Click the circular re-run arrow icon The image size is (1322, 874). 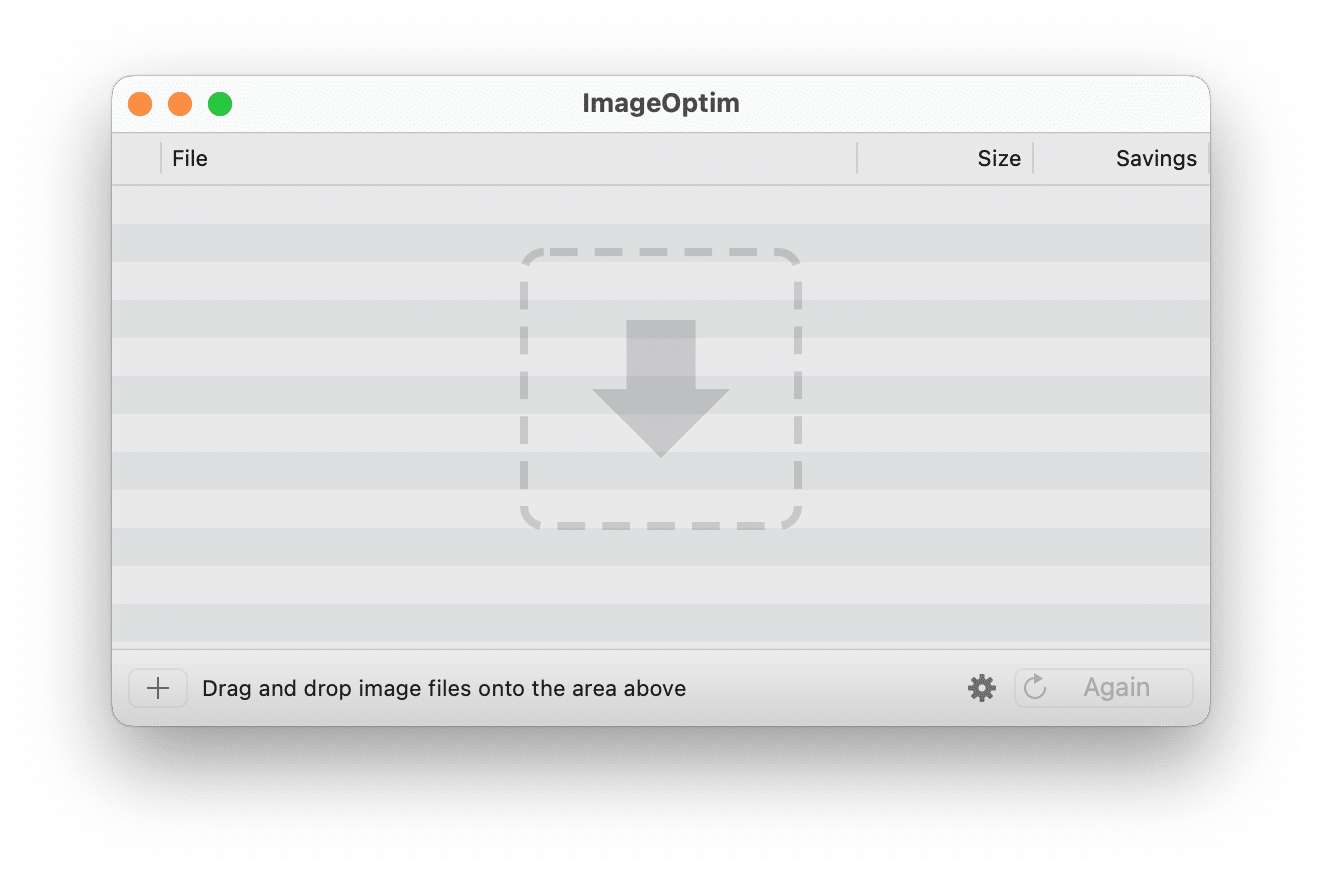point(1034,687)
